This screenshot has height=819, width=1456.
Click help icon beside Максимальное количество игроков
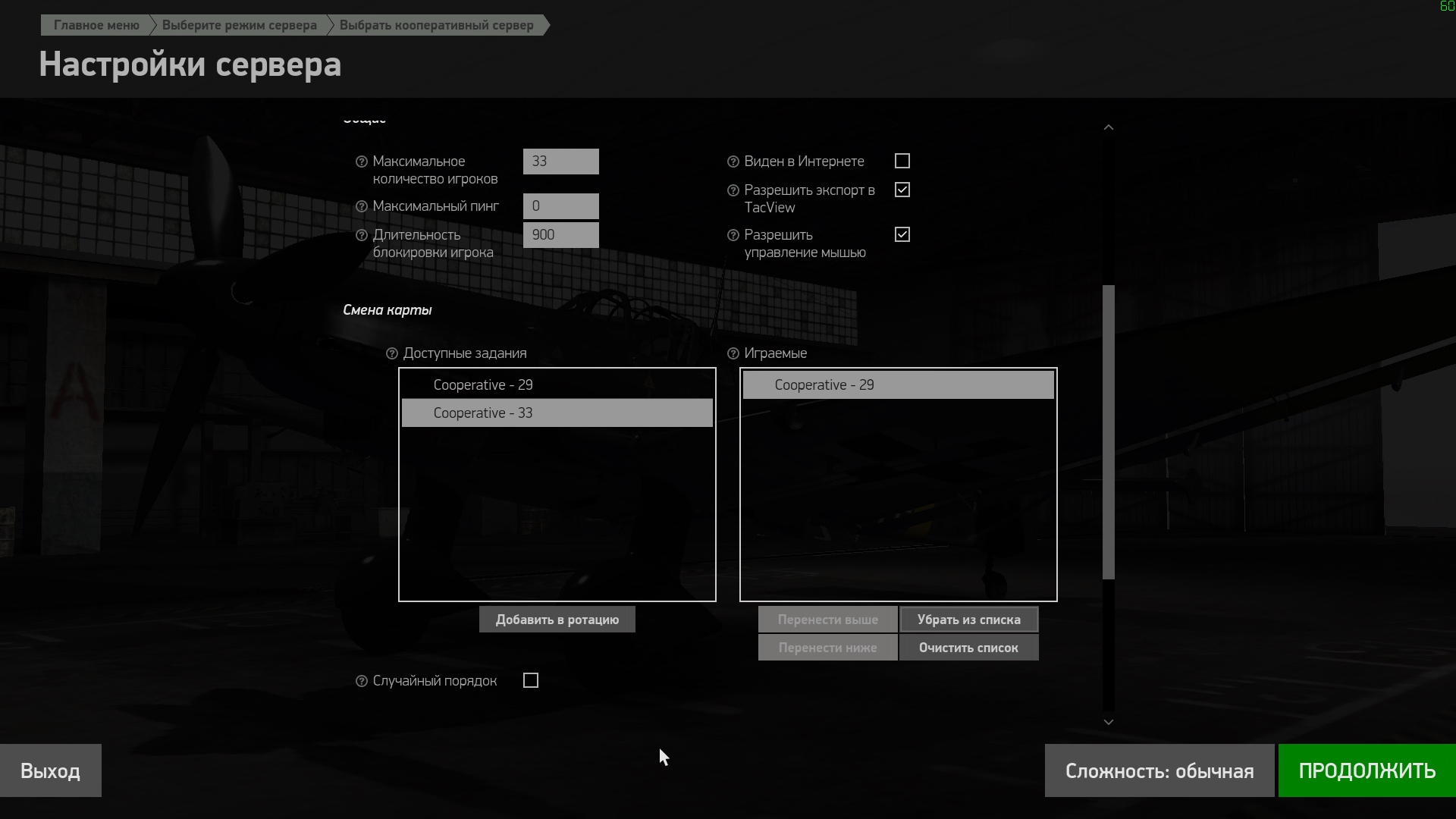tap(362, 162)
